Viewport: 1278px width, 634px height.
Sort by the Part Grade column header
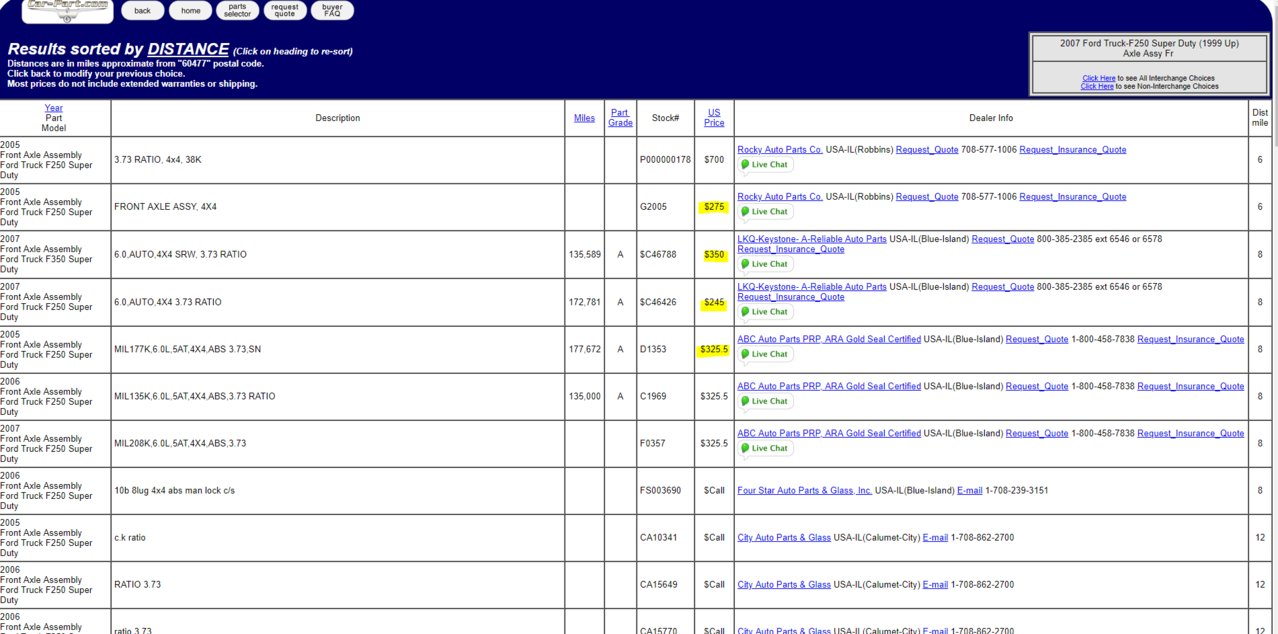620,118
